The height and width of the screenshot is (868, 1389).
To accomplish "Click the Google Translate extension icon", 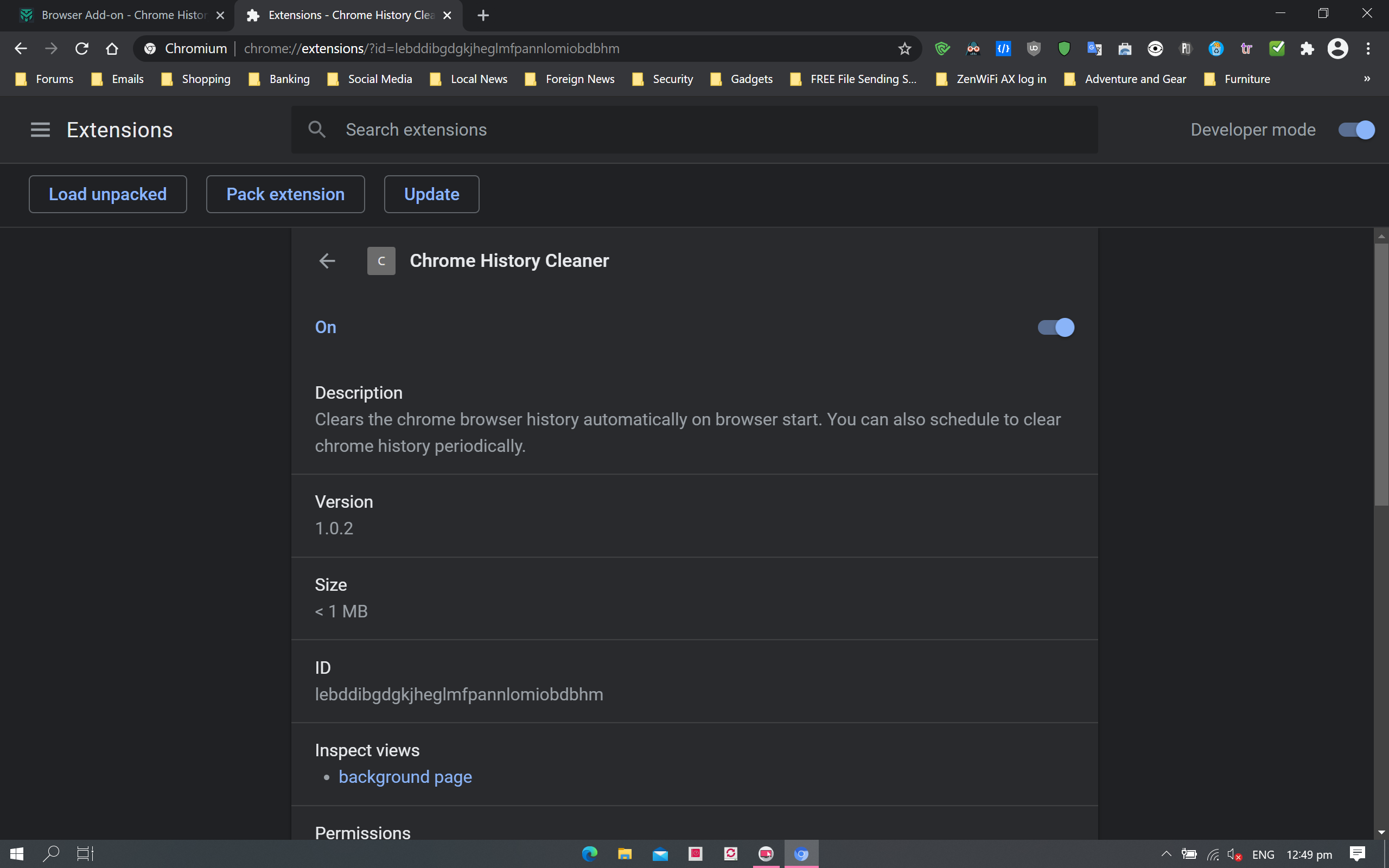I will point(1094,49).
